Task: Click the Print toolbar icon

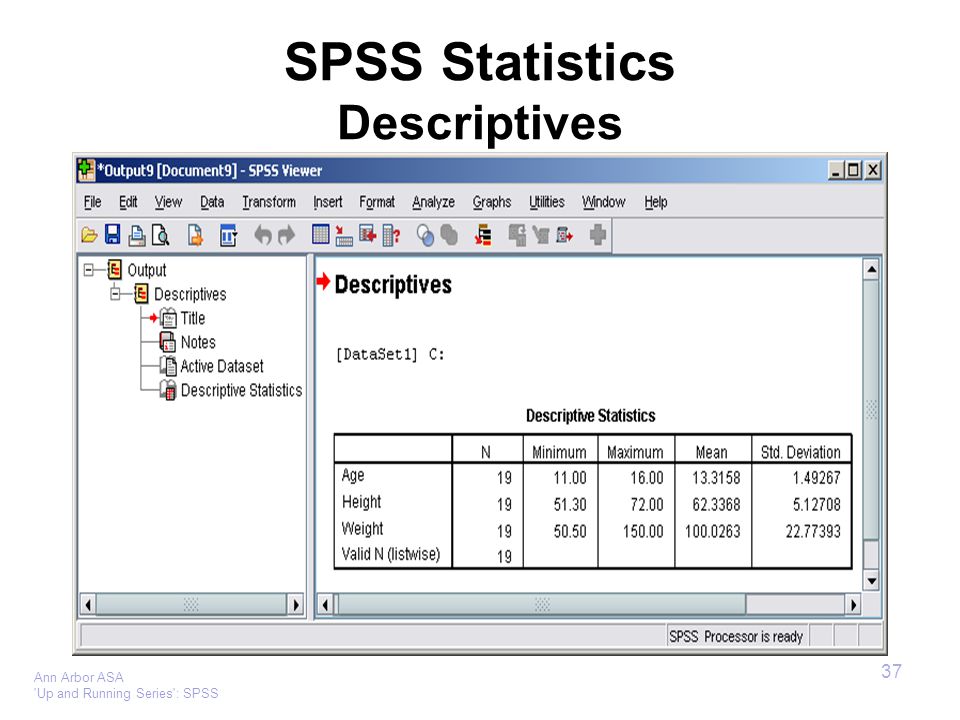Action: pos(137,235)
